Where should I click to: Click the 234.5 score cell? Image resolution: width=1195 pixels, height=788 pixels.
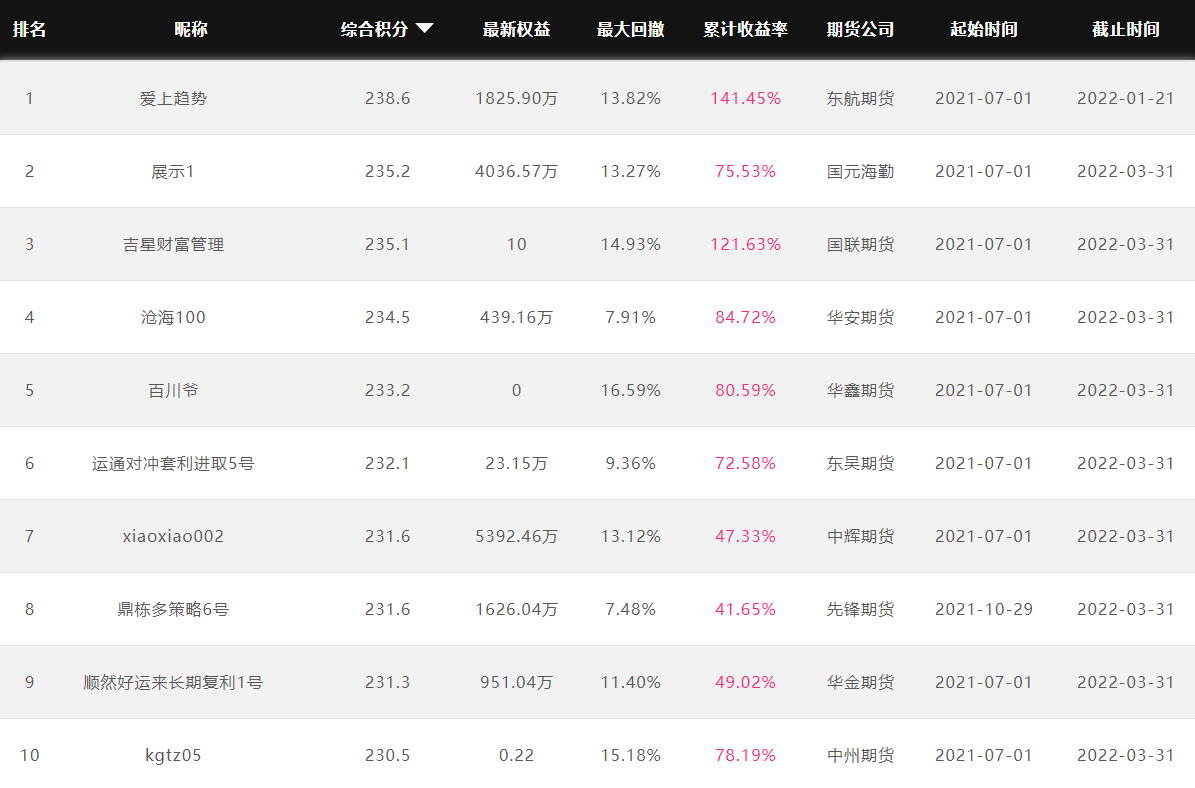[x=387, y=317]
